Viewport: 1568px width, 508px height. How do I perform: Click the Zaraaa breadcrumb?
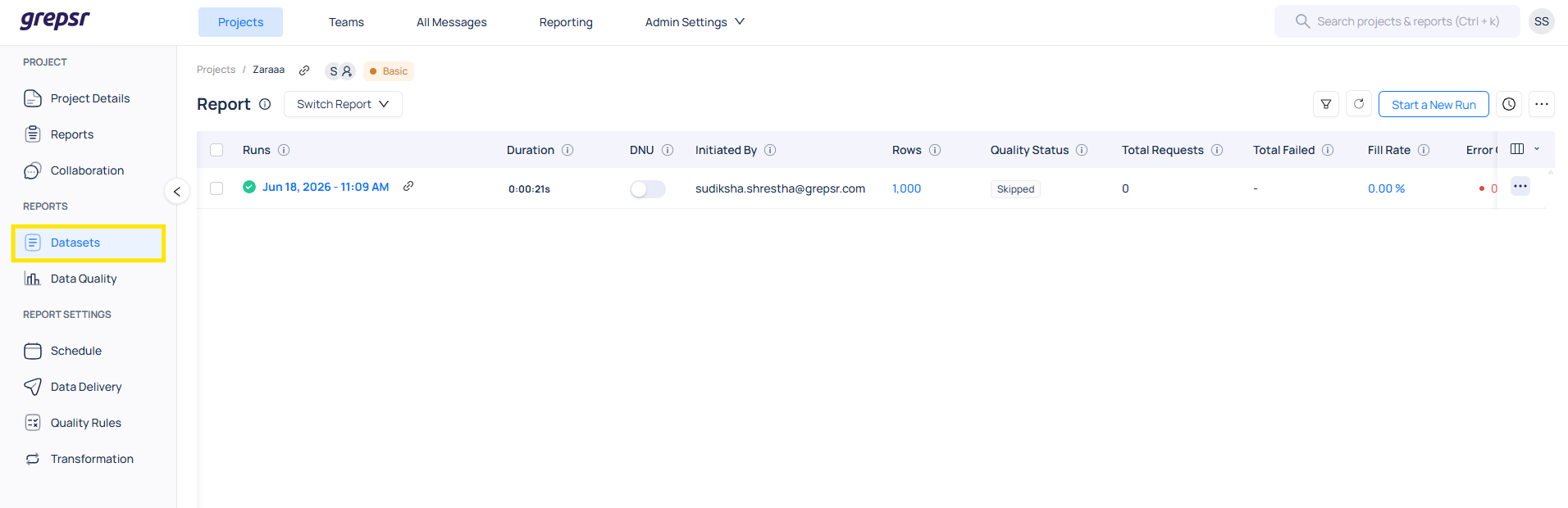coord(268,70)
